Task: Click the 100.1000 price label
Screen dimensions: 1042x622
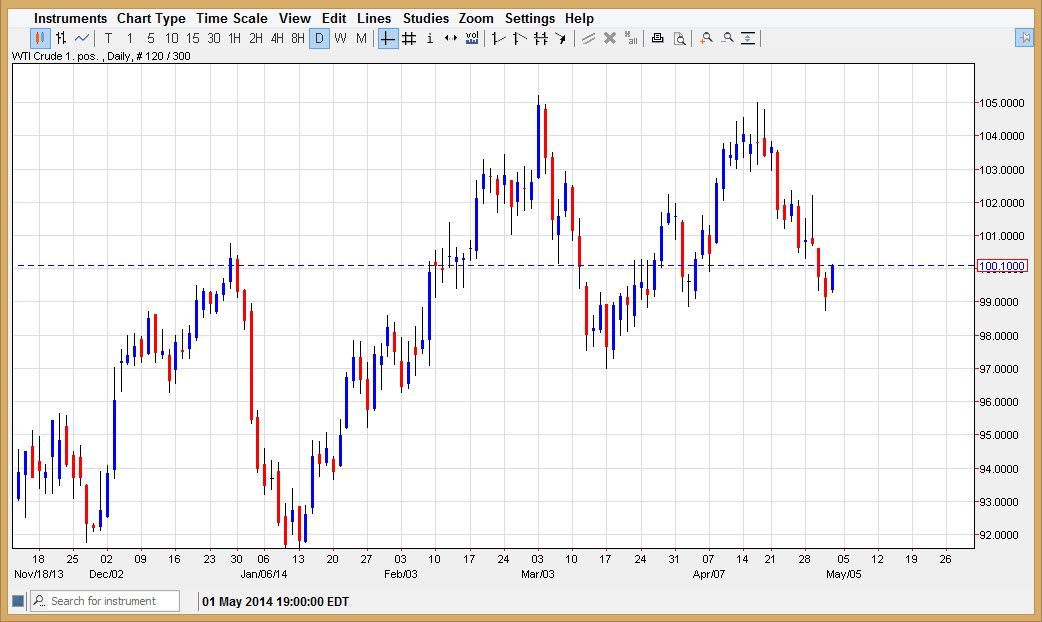Action: pos(1005,266)
